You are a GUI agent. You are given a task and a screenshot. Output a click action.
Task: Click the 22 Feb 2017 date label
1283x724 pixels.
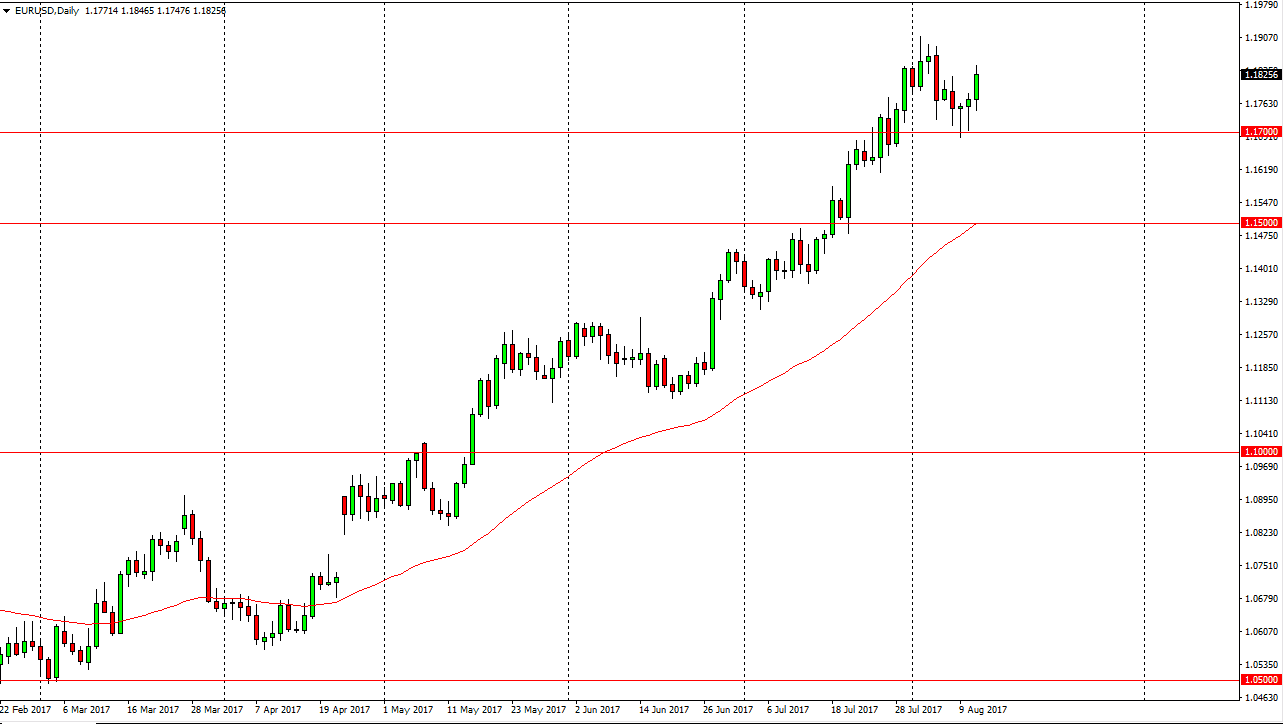click(24, 710)
